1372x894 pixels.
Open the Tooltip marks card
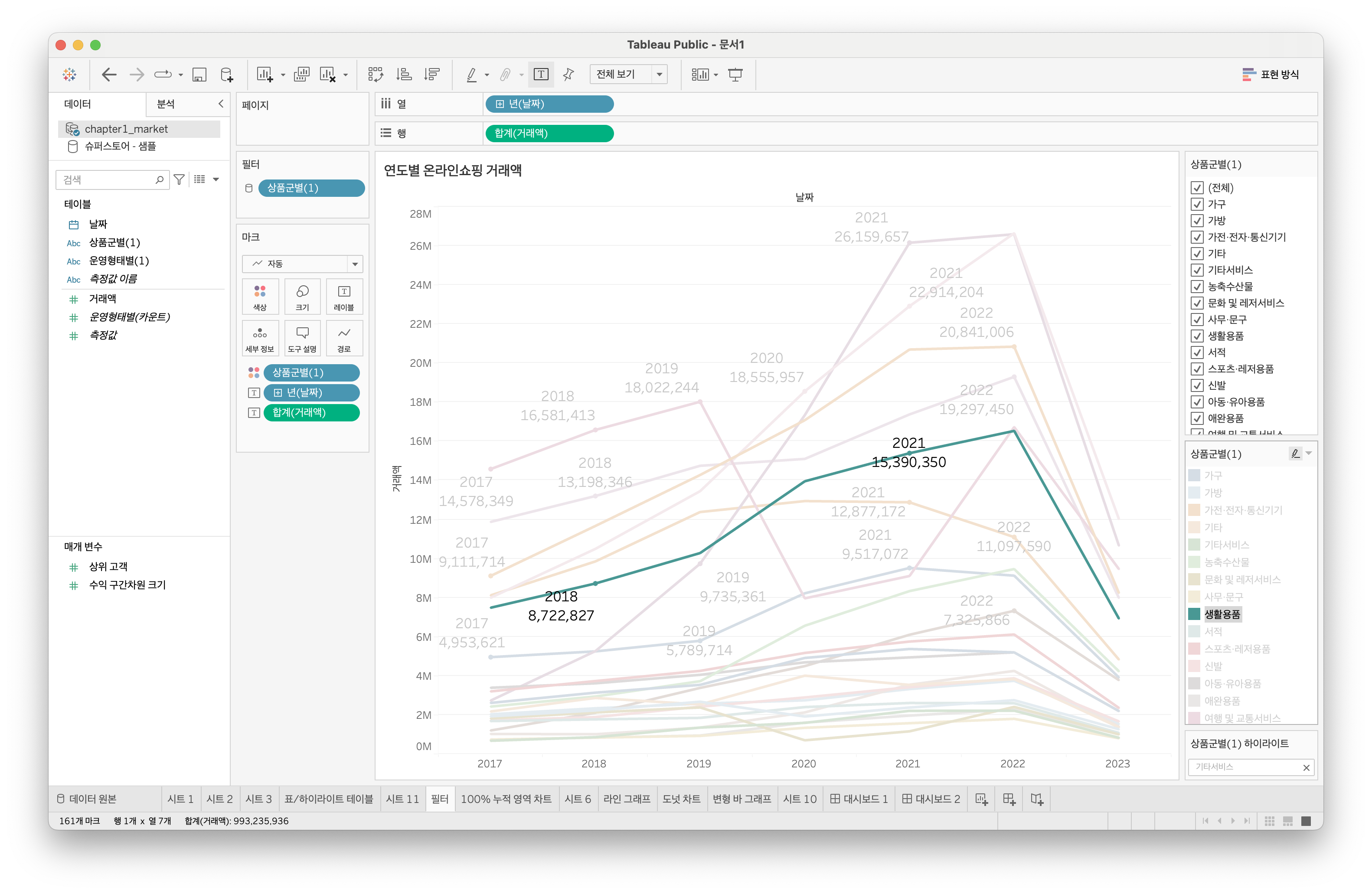tap(302, 338)
